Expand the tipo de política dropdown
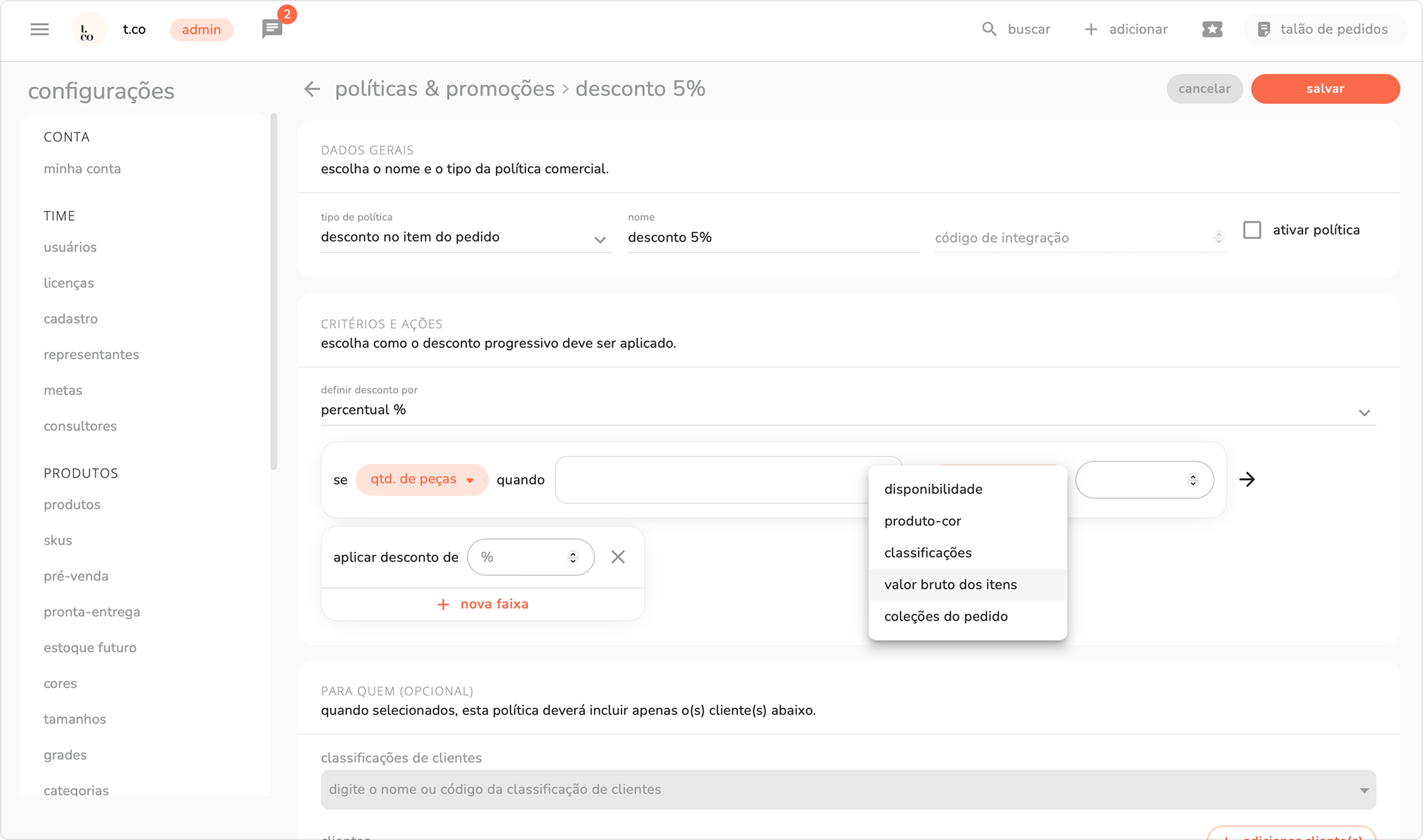 (x=465, y=238)
